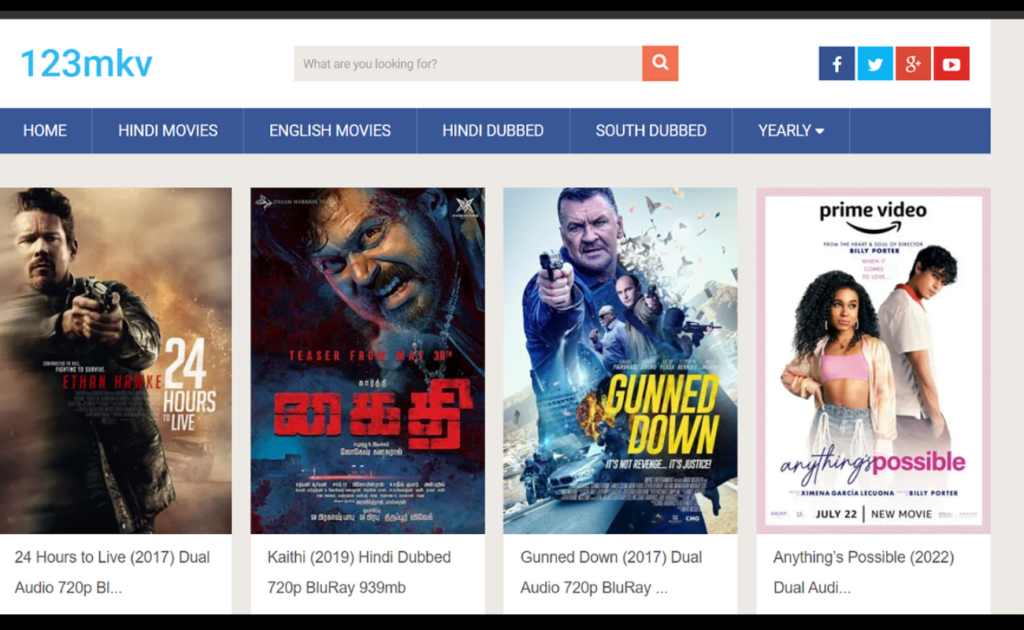This screenshot has width=1024, height=630.
Task: Open the Gunned Down movie poster
Action: point(620,360)
